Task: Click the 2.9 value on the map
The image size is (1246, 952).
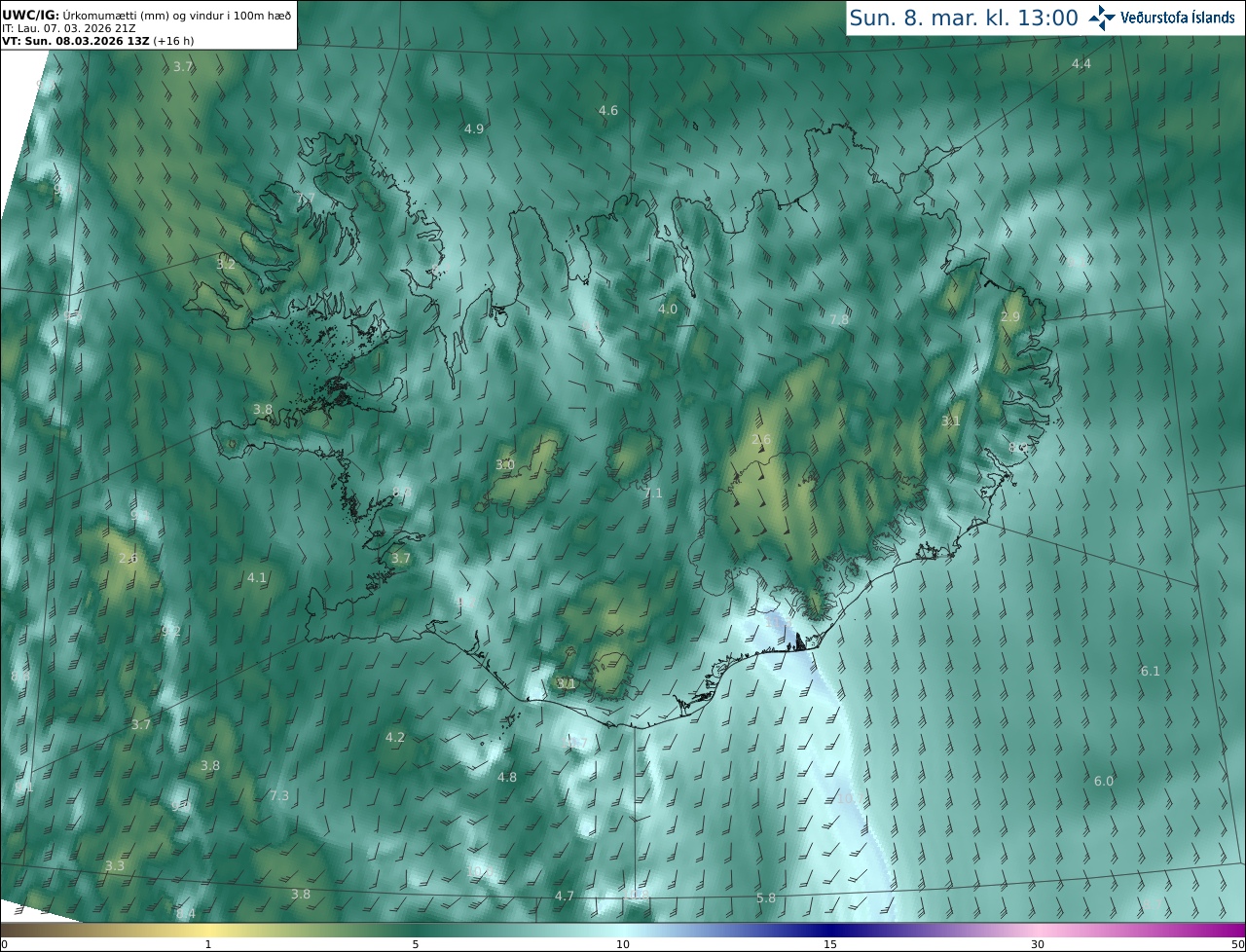Action: tap(1010, 316)
